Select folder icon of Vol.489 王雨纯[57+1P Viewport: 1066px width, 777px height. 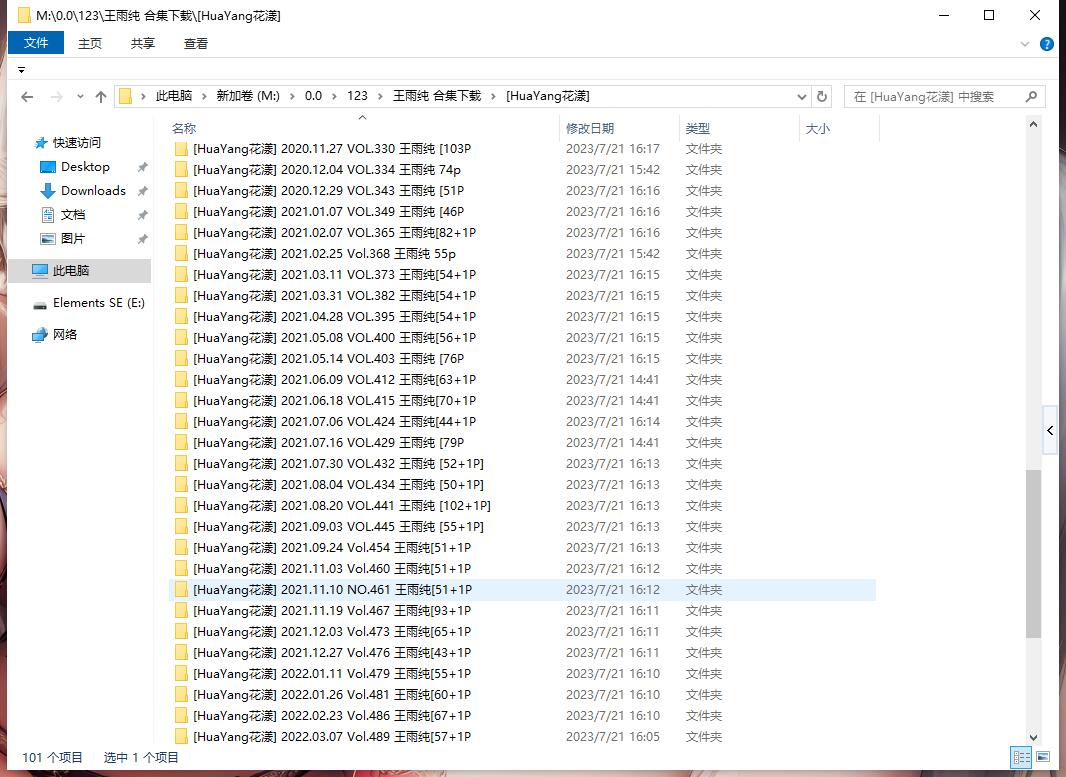click(181, 737)
